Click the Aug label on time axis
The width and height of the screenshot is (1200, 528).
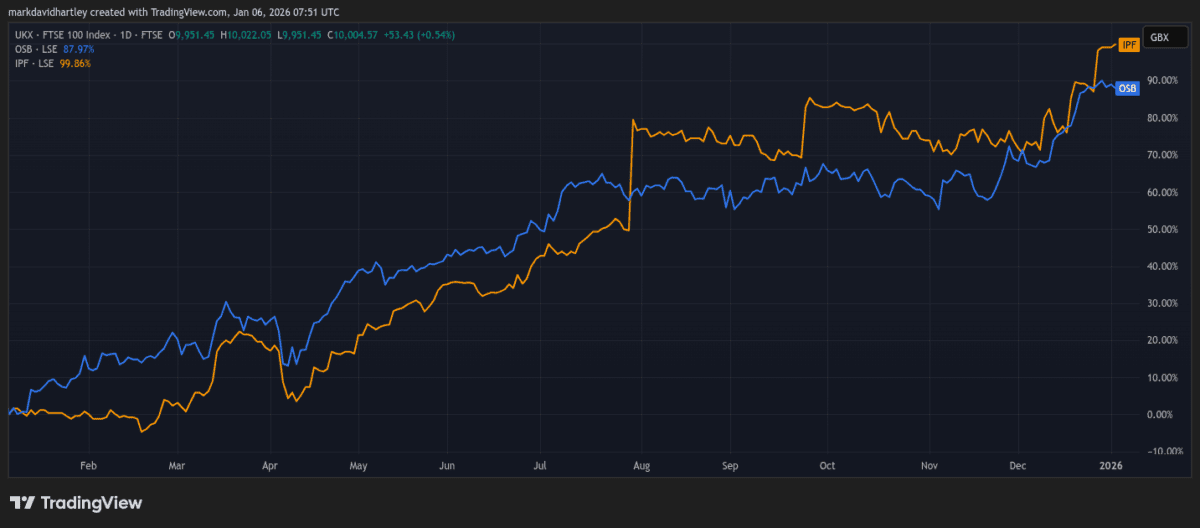click(642, 466)
